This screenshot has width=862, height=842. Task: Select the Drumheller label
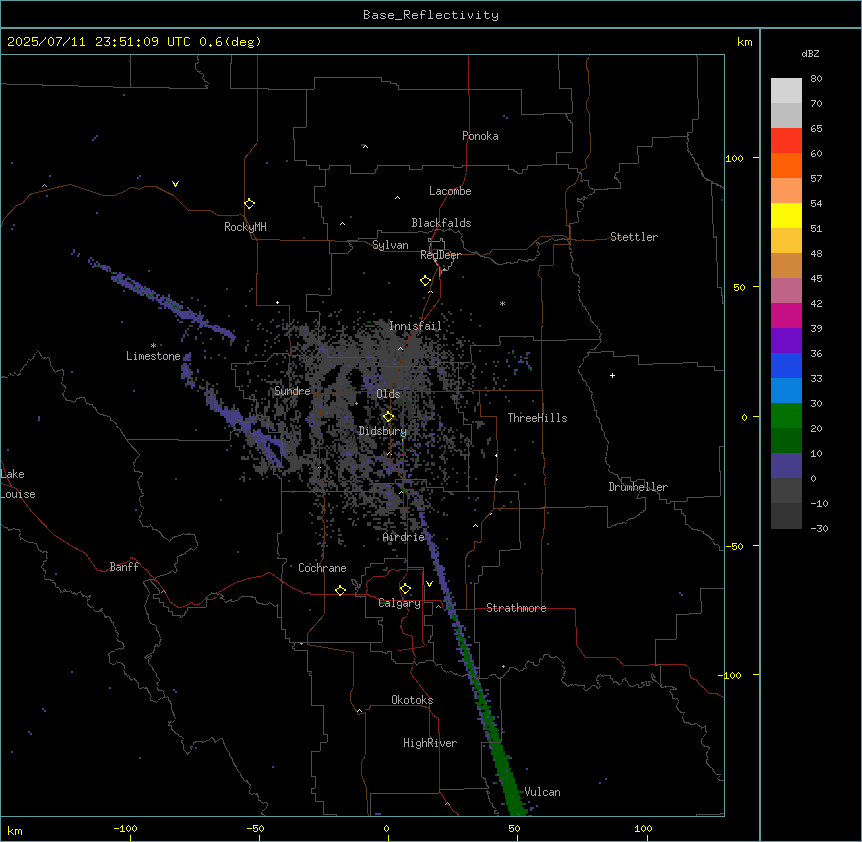[638, 487]
